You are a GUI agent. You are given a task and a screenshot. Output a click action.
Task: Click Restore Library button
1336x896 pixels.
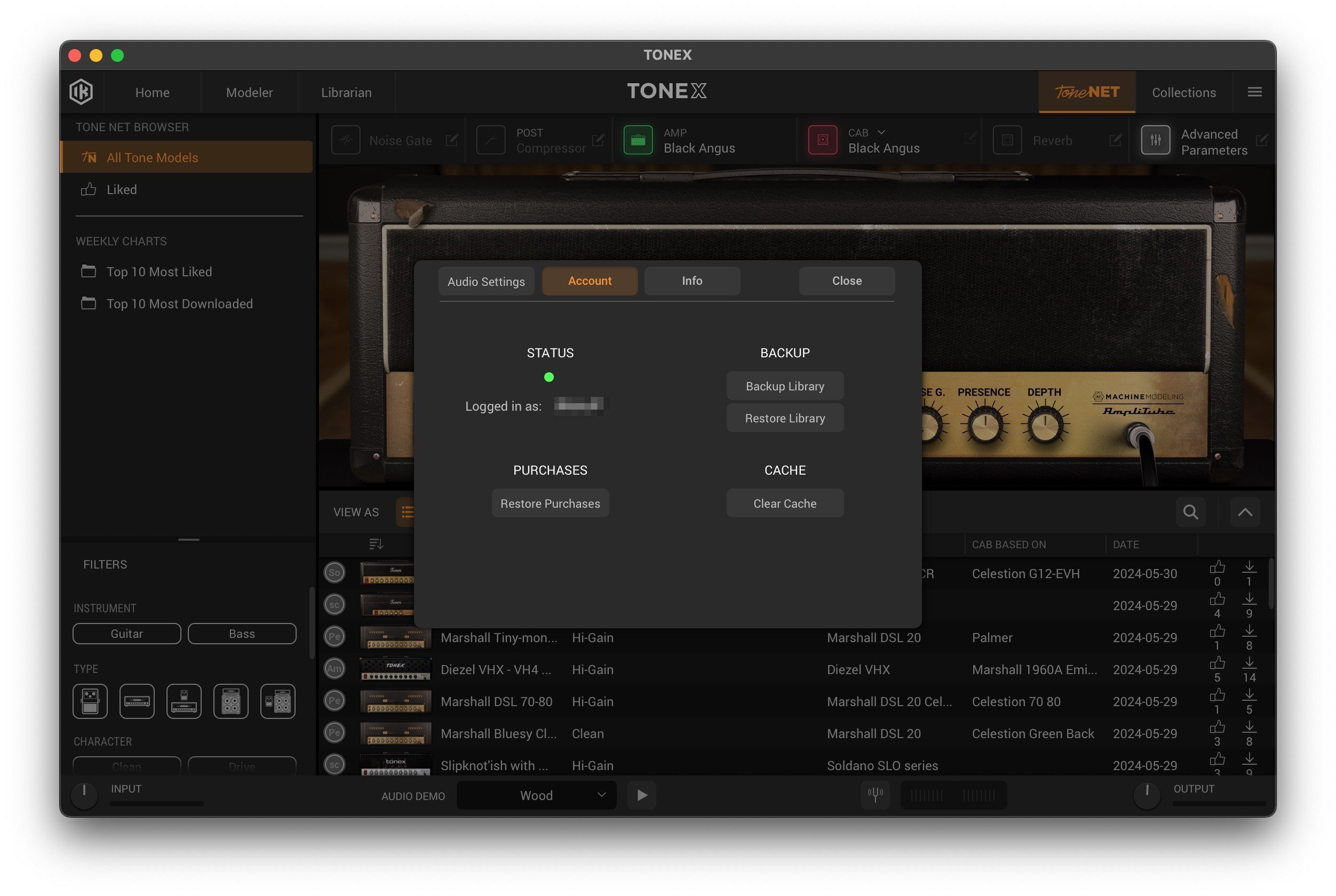click(784, 418)
